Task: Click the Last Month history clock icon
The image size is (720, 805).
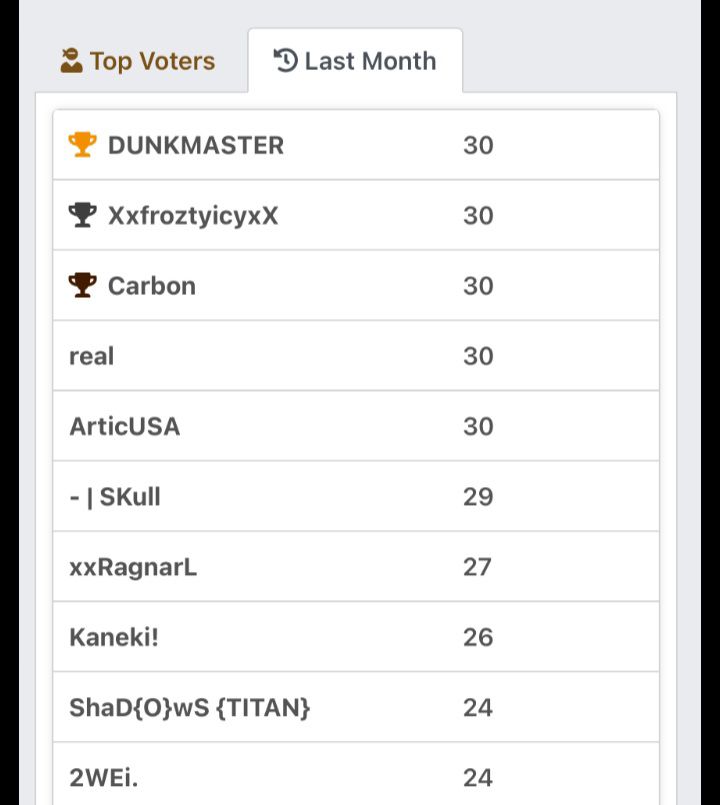Action: pos(285,61)
